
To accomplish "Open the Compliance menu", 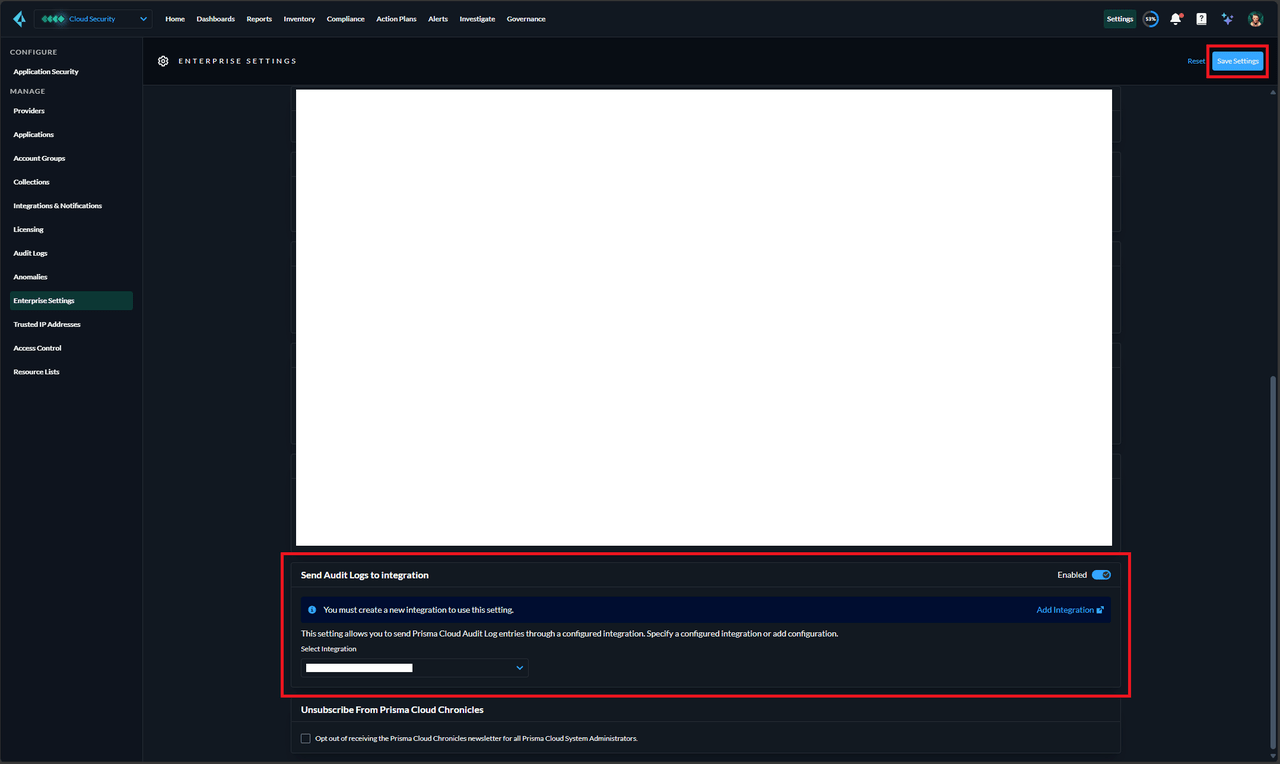I will 346,19.
